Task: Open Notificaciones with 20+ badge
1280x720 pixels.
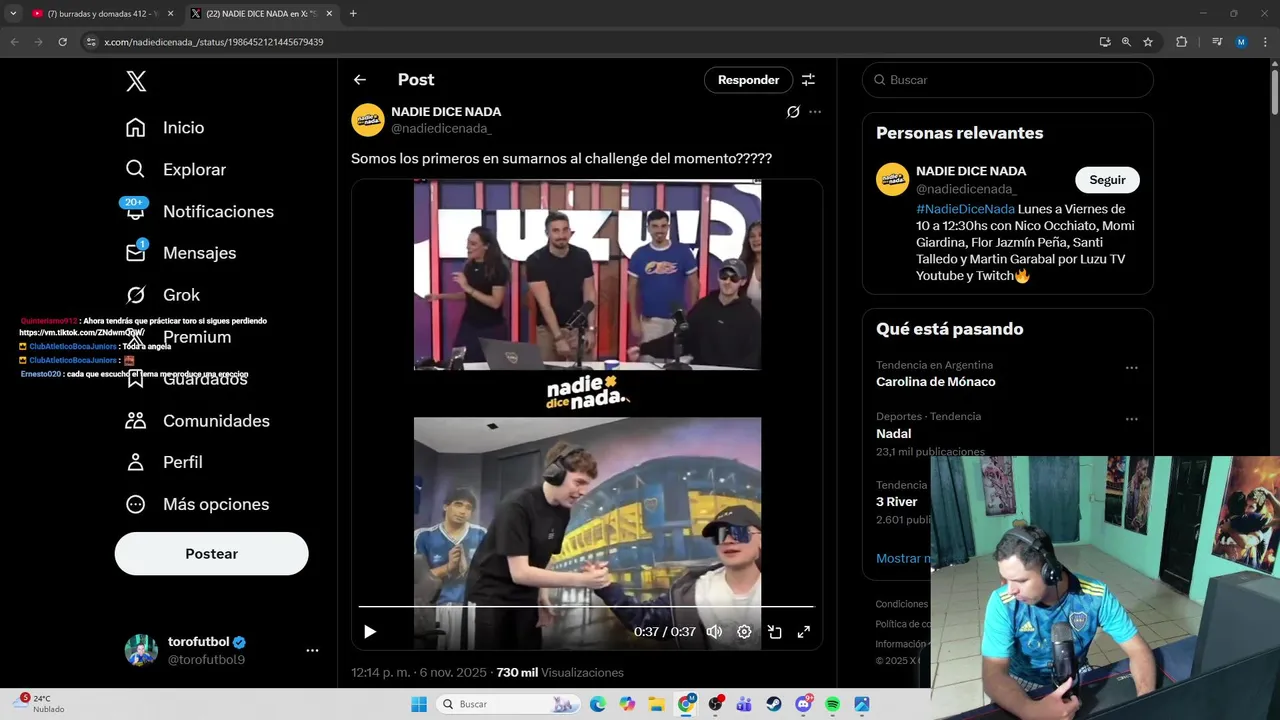Action: click(199, 212)
